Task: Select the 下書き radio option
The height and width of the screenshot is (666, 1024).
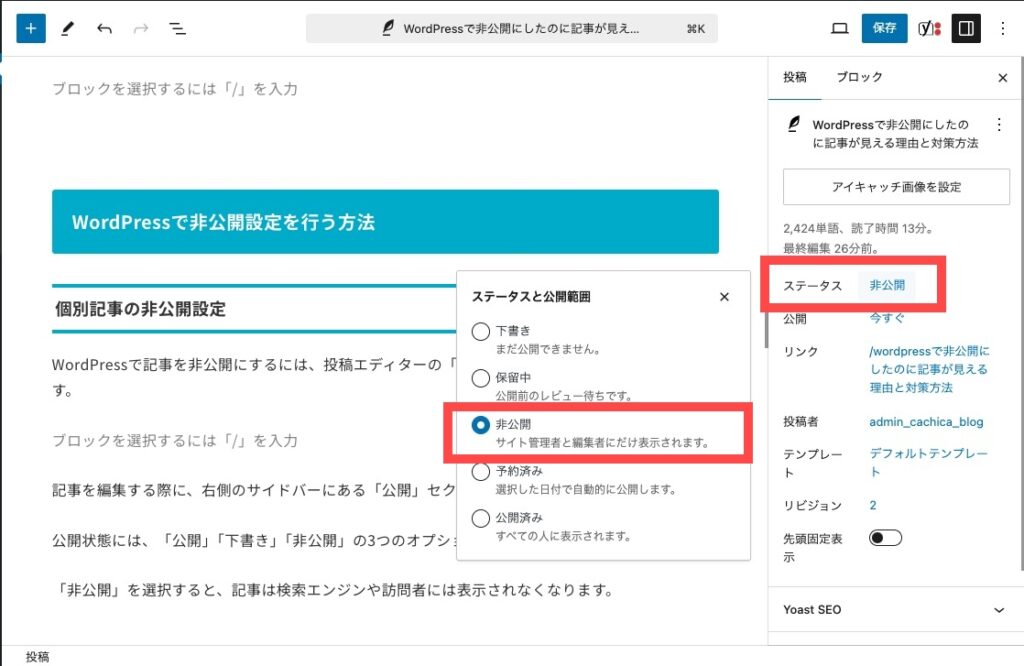Action: [x=481, y=331]
